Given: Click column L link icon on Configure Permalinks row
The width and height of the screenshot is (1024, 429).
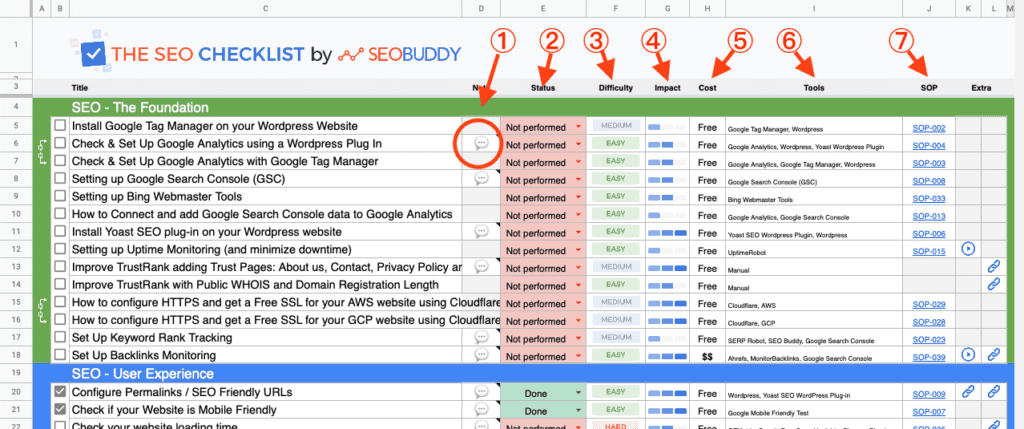Looking at the screenshot, I should point(993,392).
